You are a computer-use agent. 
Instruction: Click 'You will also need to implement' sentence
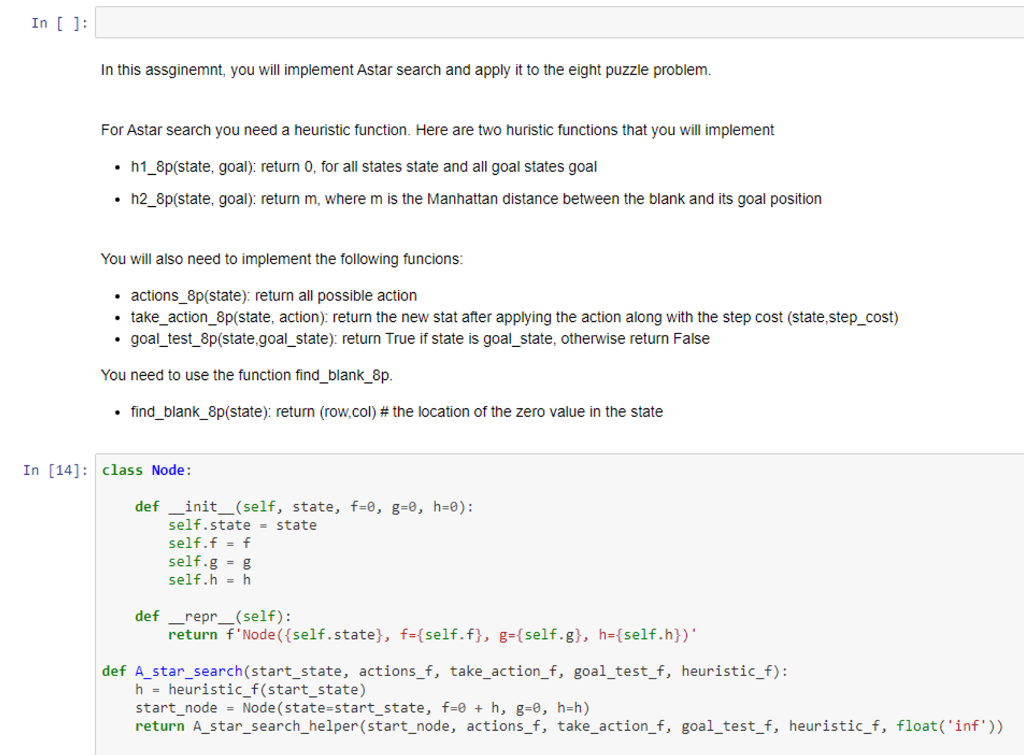coord(281,259)
